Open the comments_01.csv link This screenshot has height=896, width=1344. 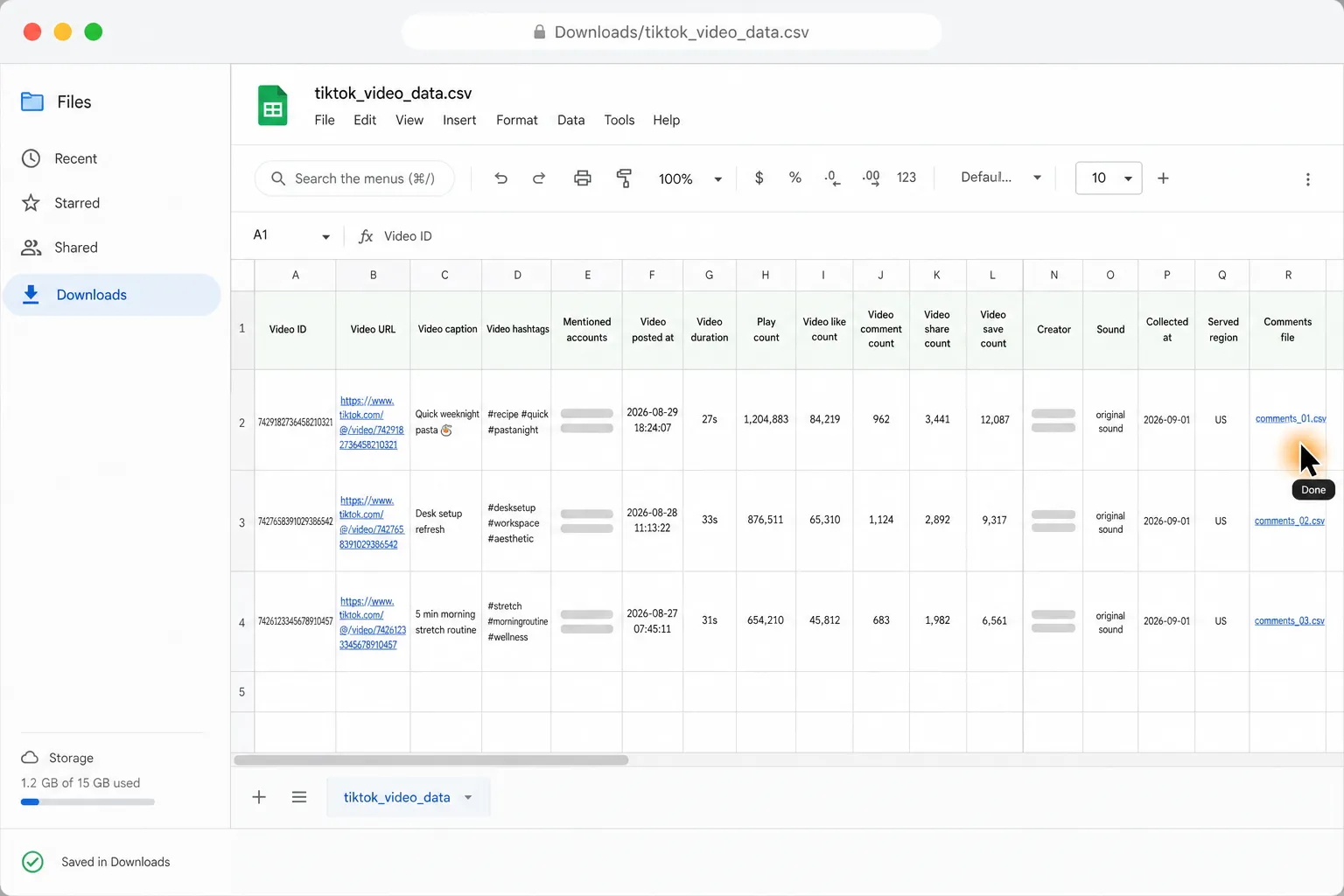click(x=1291, y=418)
